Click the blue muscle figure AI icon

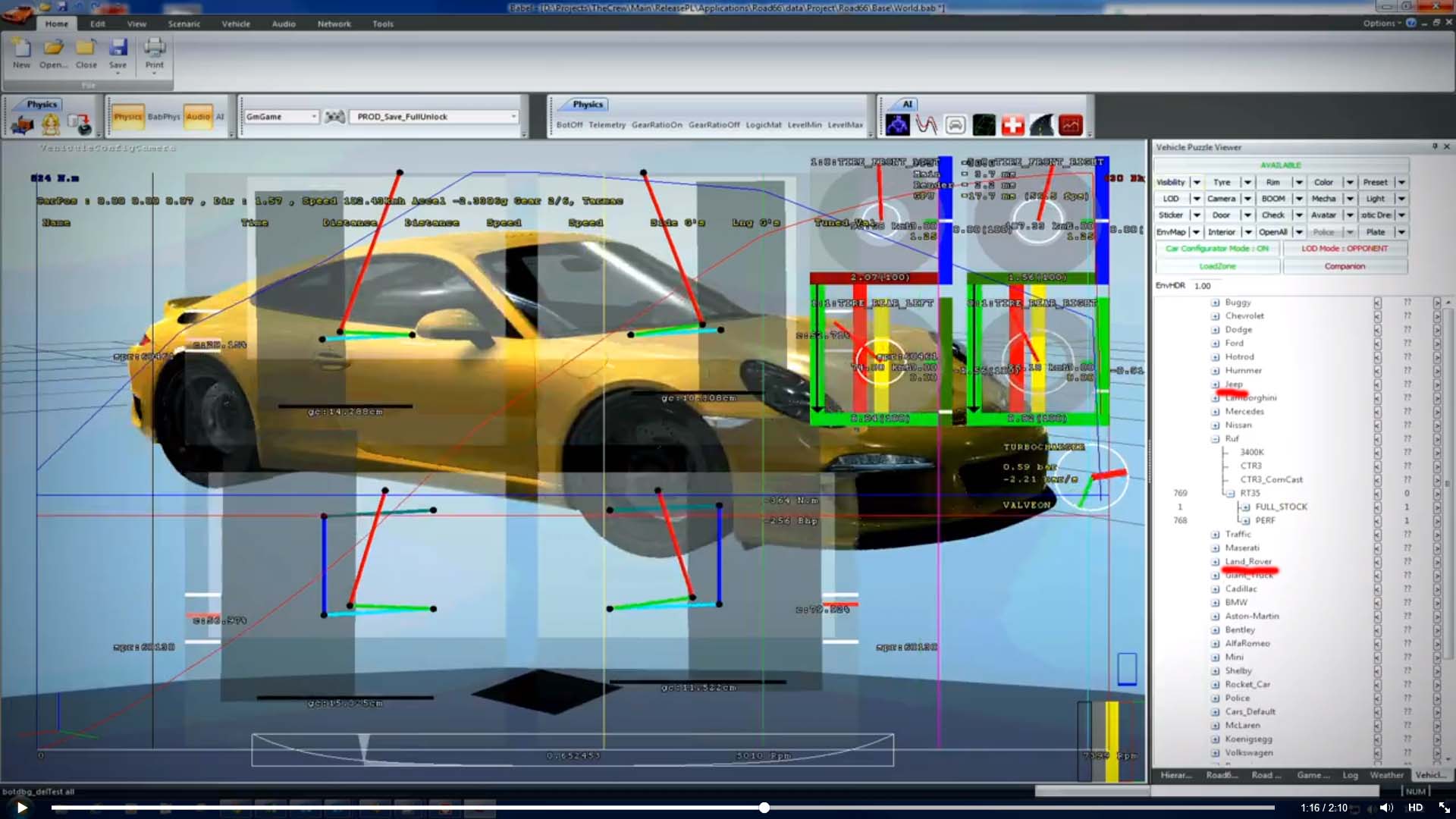897,125
